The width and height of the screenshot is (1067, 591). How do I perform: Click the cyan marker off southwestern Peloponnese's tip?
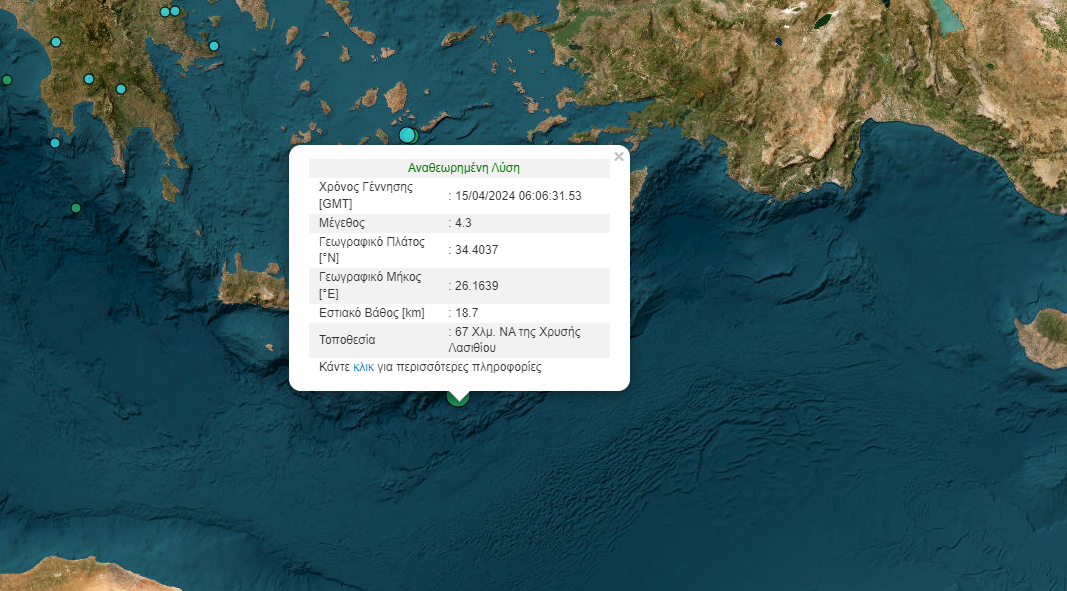55,142
